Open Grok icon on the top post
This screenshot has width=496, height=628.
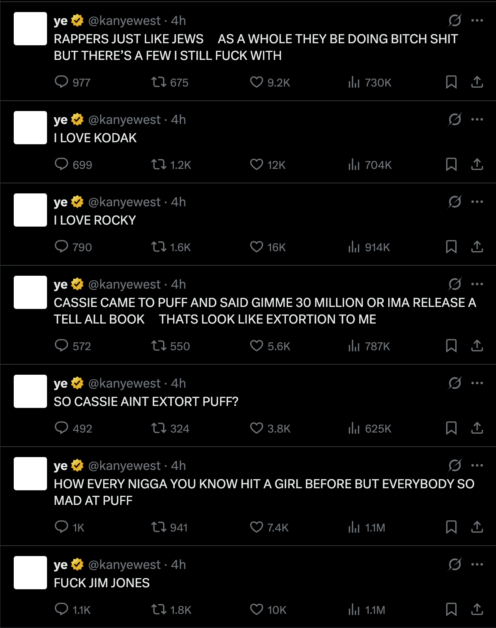click(455, 20)
